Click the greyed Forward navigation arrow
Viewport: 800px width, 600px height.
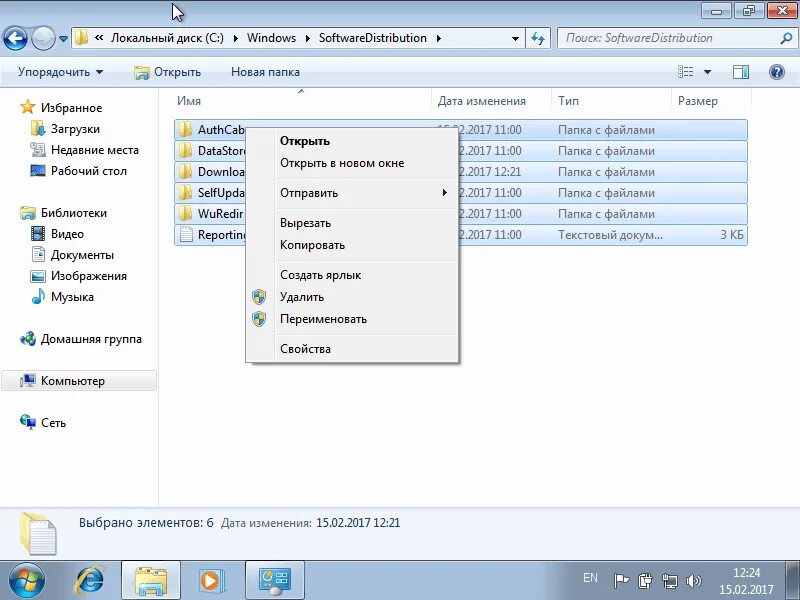click(x=43, y=38)
